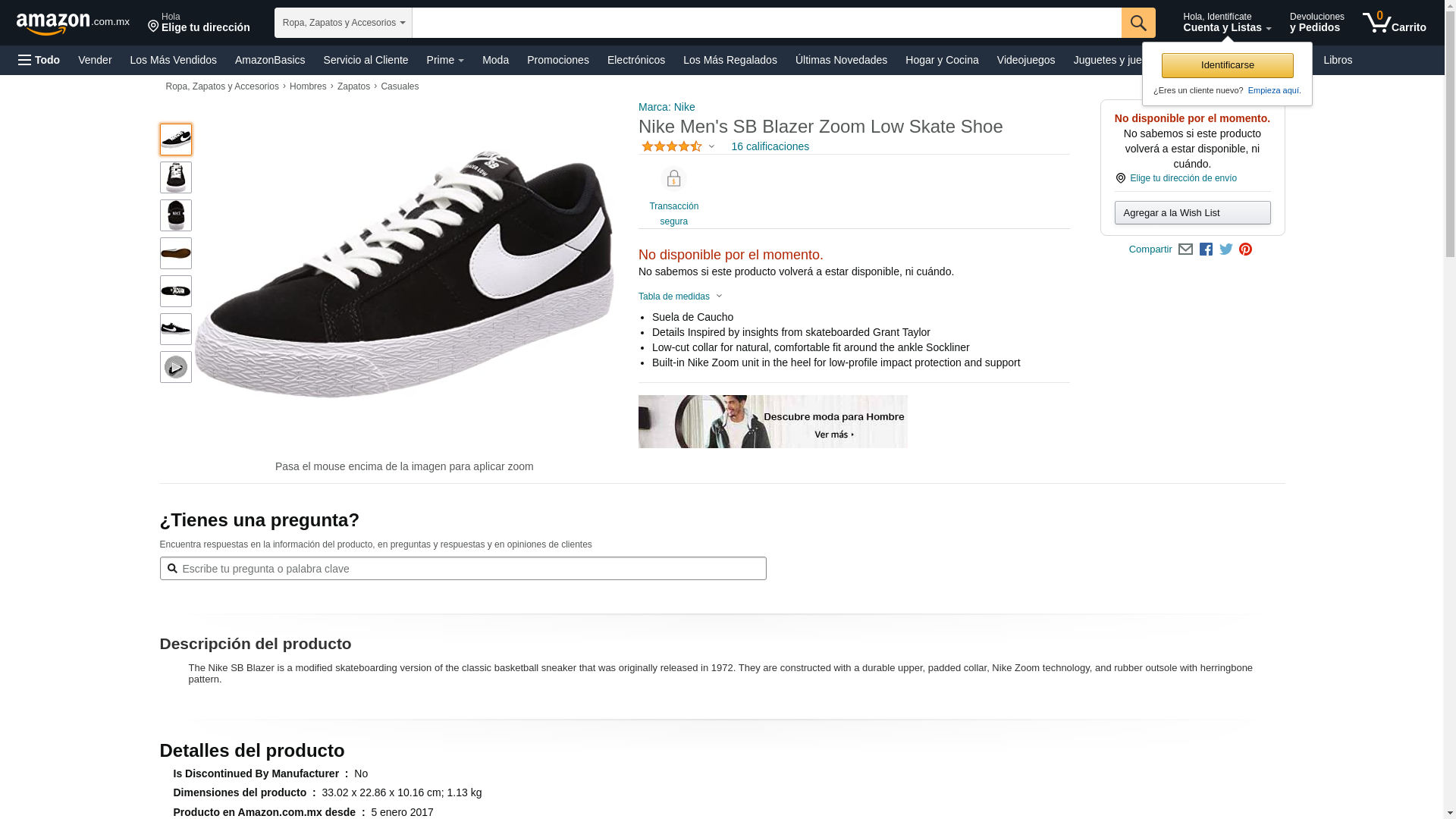Play the product video thumbnail
The height and width of the screenshot is (819, 1456).
[175, 367]
